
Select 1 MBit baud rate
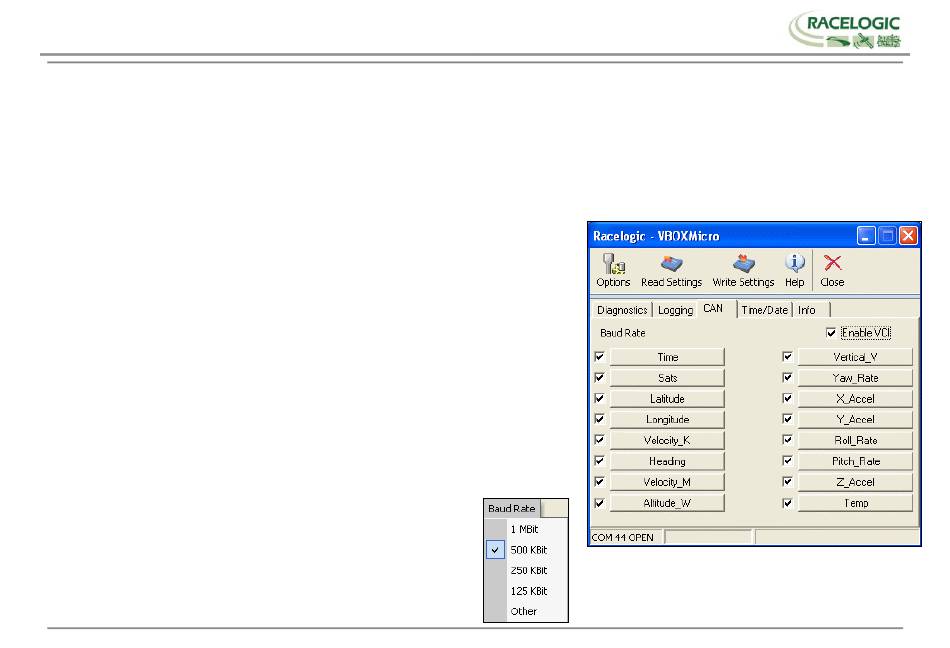[x=526, y=529]
